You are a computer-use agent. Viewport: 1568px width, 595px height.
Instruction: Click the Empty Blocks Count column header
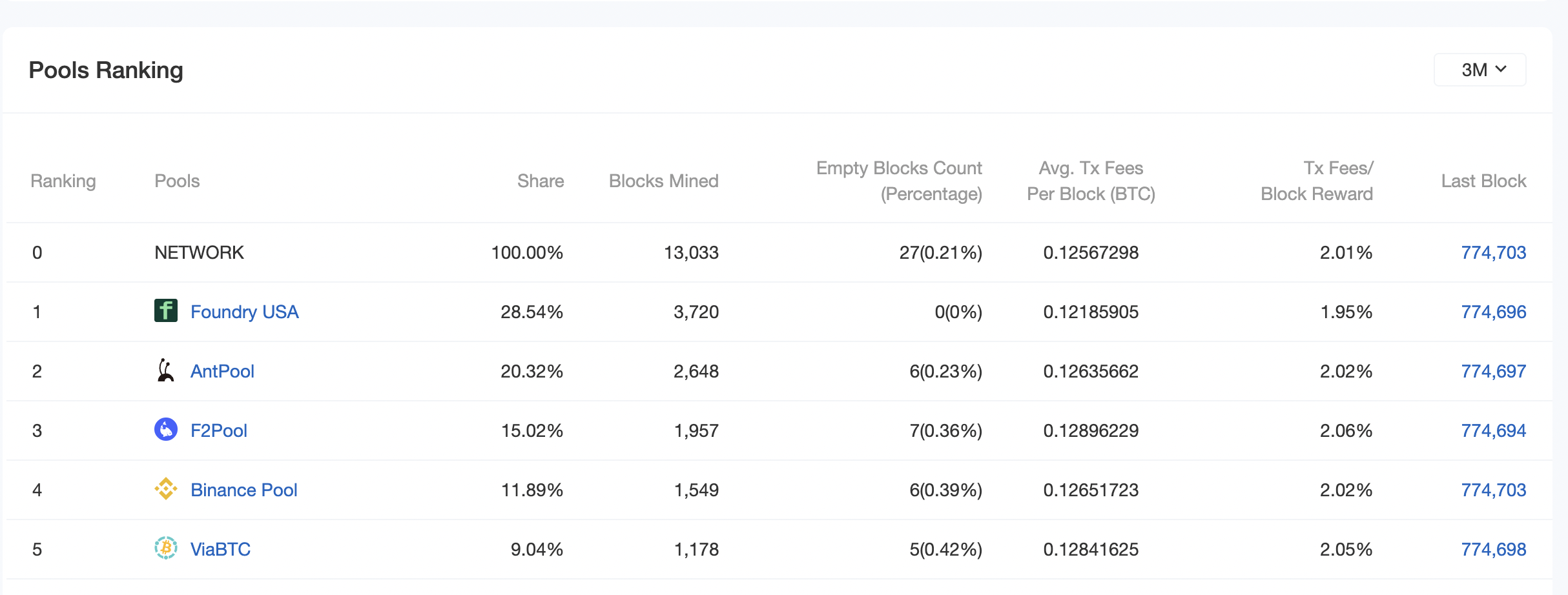pos(898,181)
